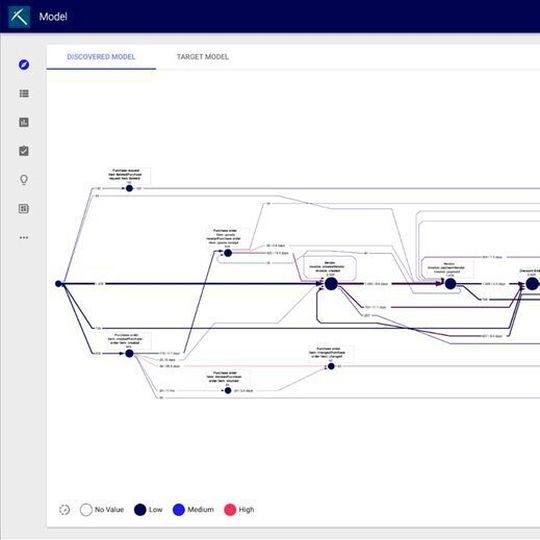Click the Model page title
The height and width of the screenshot is (540, 540).
click(x=53, y=17)
